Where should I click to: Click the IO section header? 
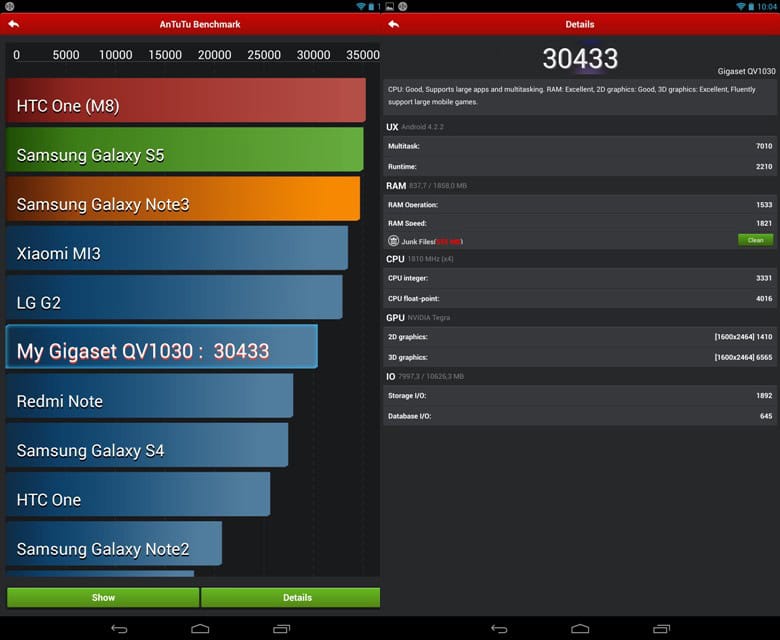pos(425,376)
